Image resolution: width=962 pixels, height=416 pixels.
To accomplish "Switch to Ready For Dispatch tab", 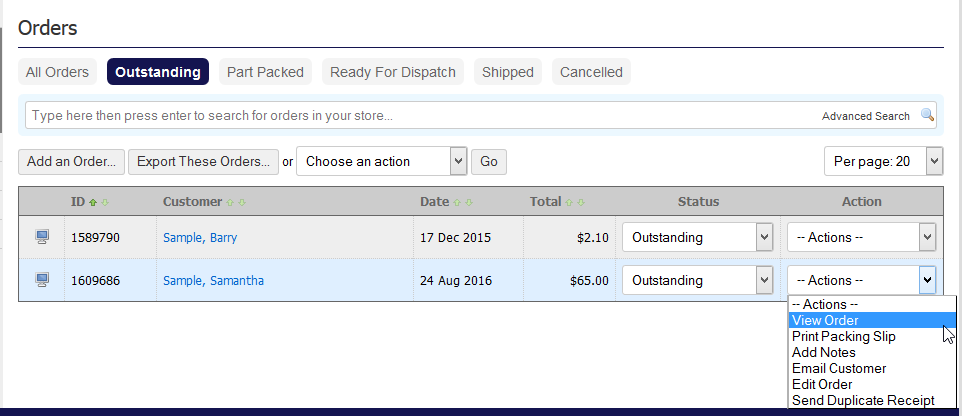I will (x=392, y=72).
